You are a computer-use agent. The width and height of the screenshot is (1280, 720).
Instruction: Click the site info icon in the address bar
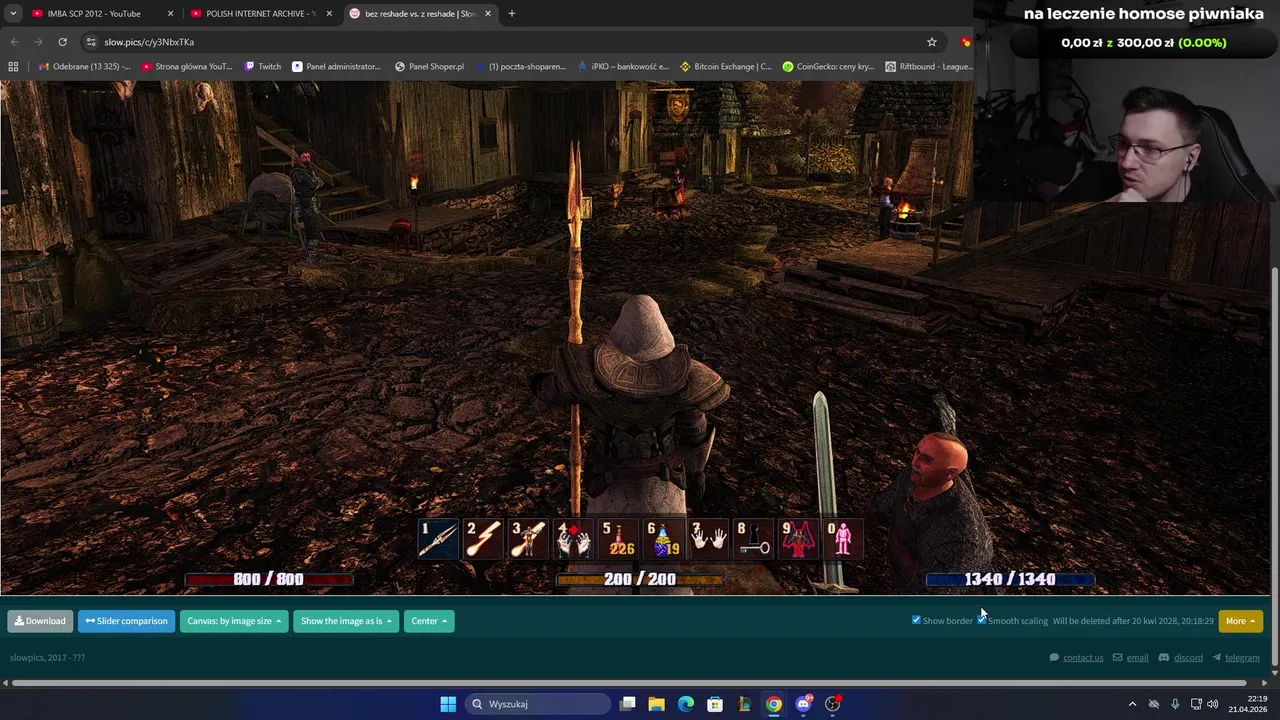point(91,42)
